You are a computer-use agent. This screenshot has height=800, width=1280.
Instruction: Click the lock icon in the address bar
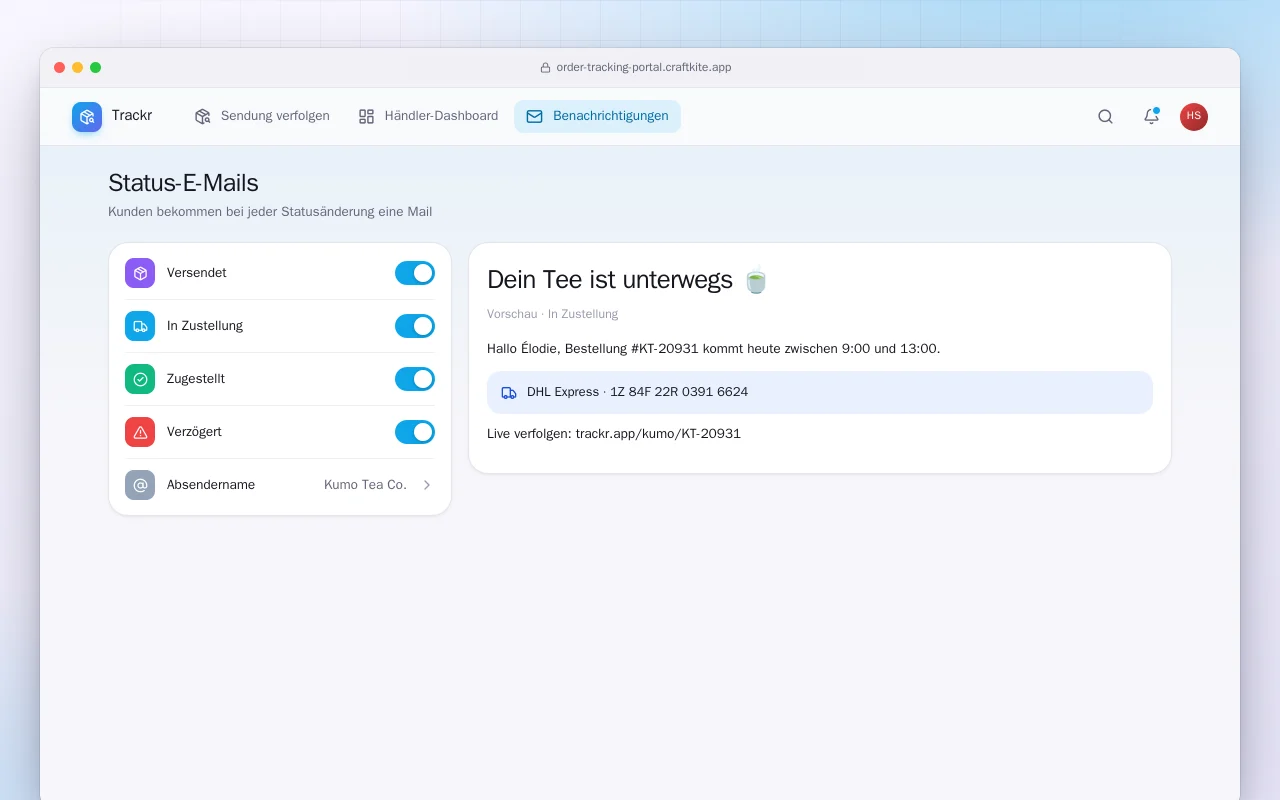545,68
